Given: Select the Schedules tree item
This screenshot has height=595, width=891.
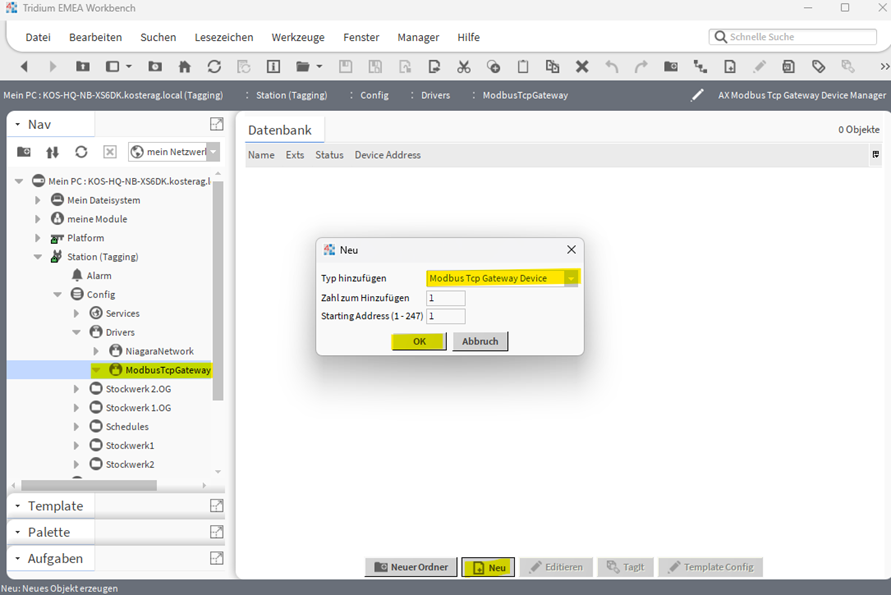Looking at the screenshot, I should 126,426.
